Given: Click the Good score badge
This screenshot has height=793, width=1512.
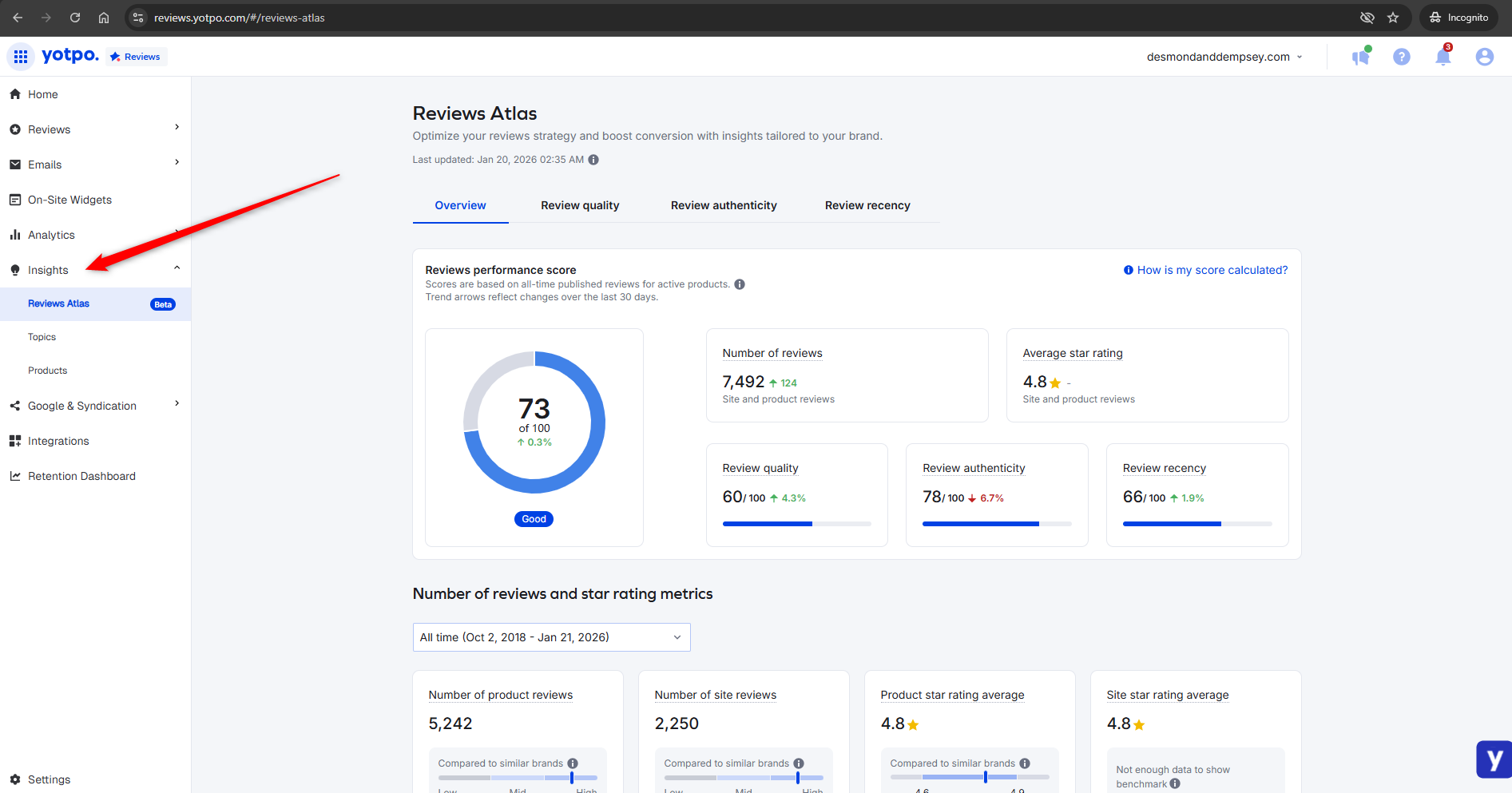Looking at the screenshot, I should pyautogui.click(x=534, y=519).
